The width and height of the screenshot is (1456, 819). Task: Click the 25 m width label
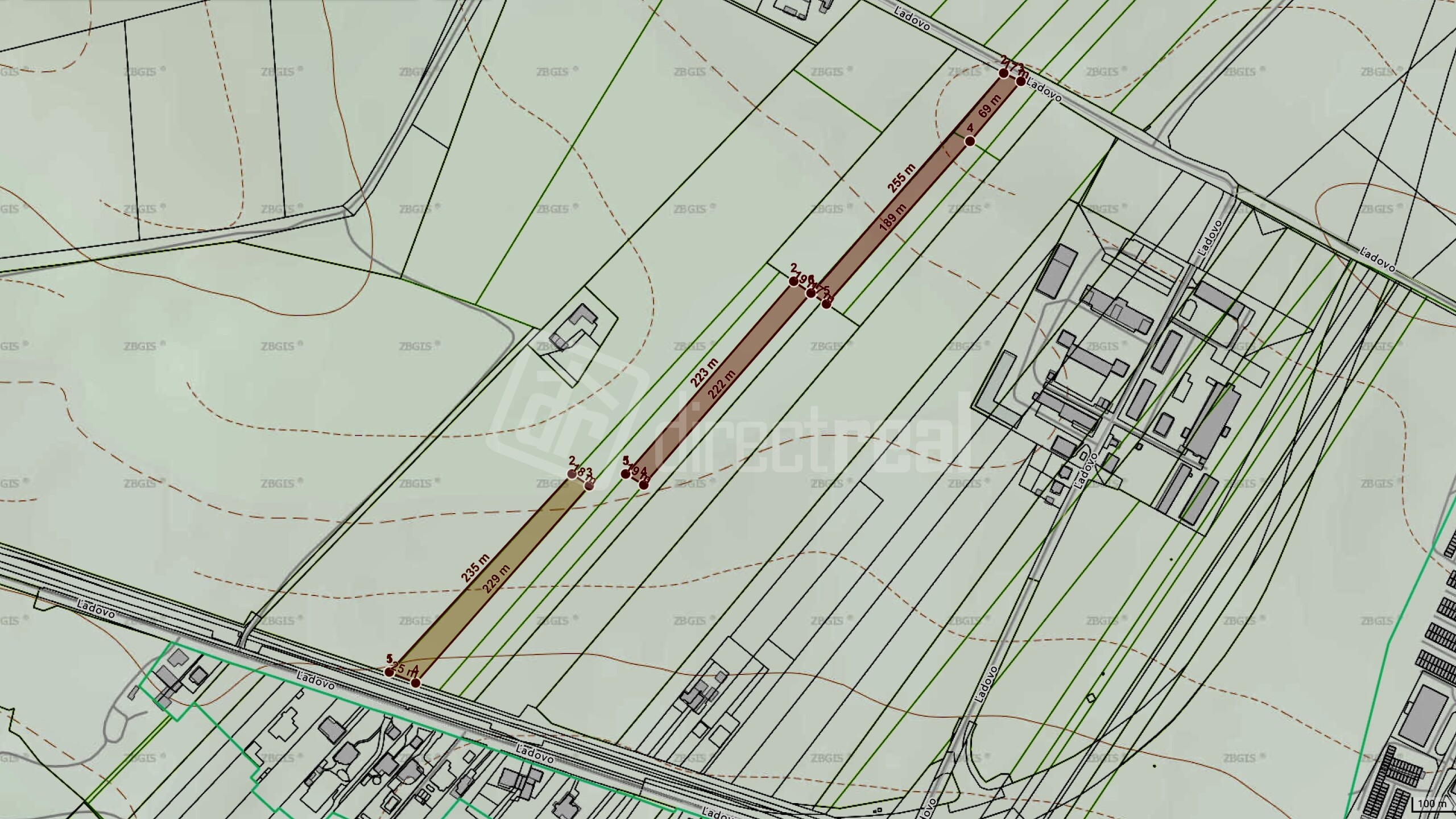[x=403, y=670]
